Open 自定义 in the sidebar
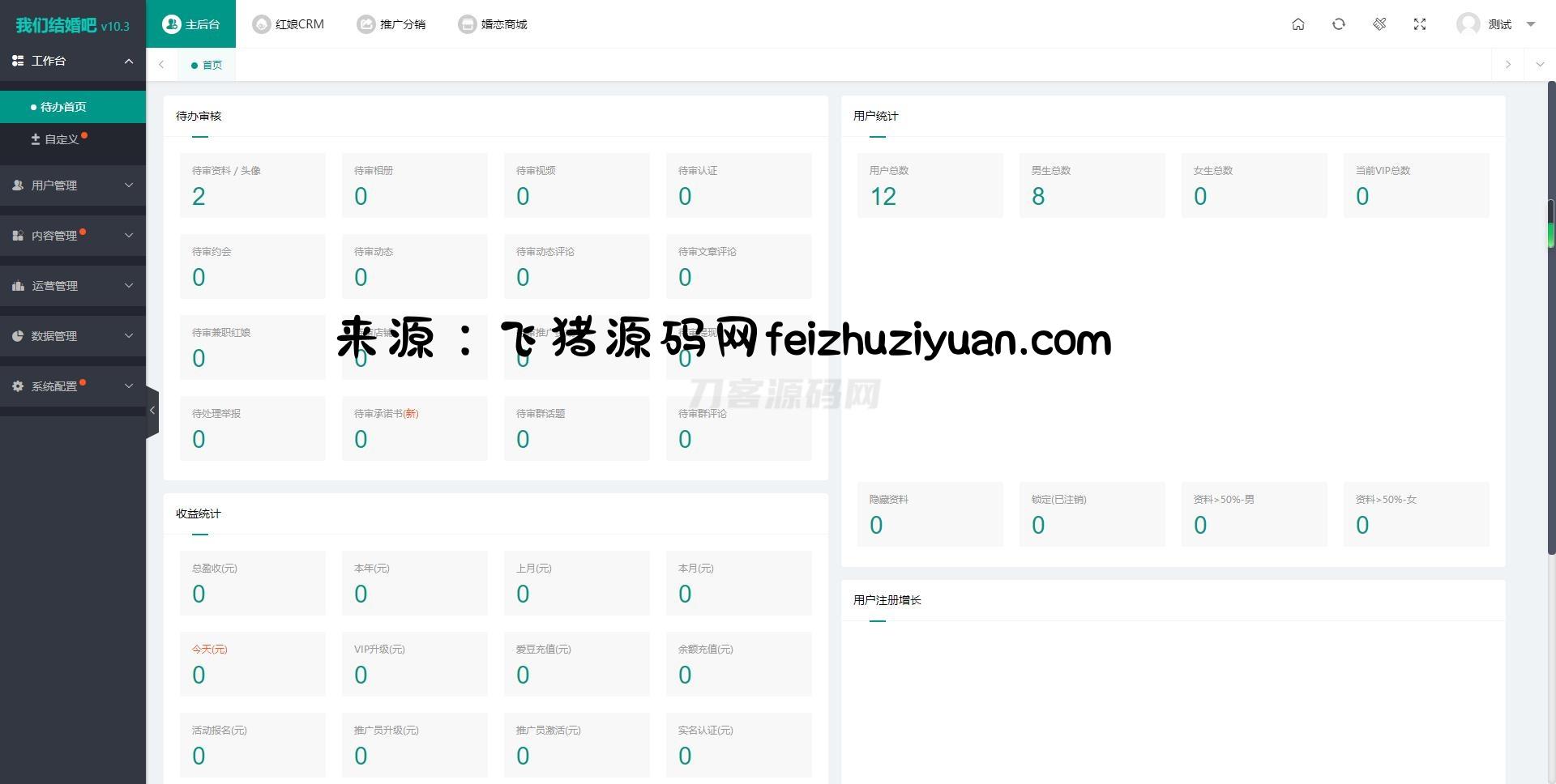 tap(61, 139)
